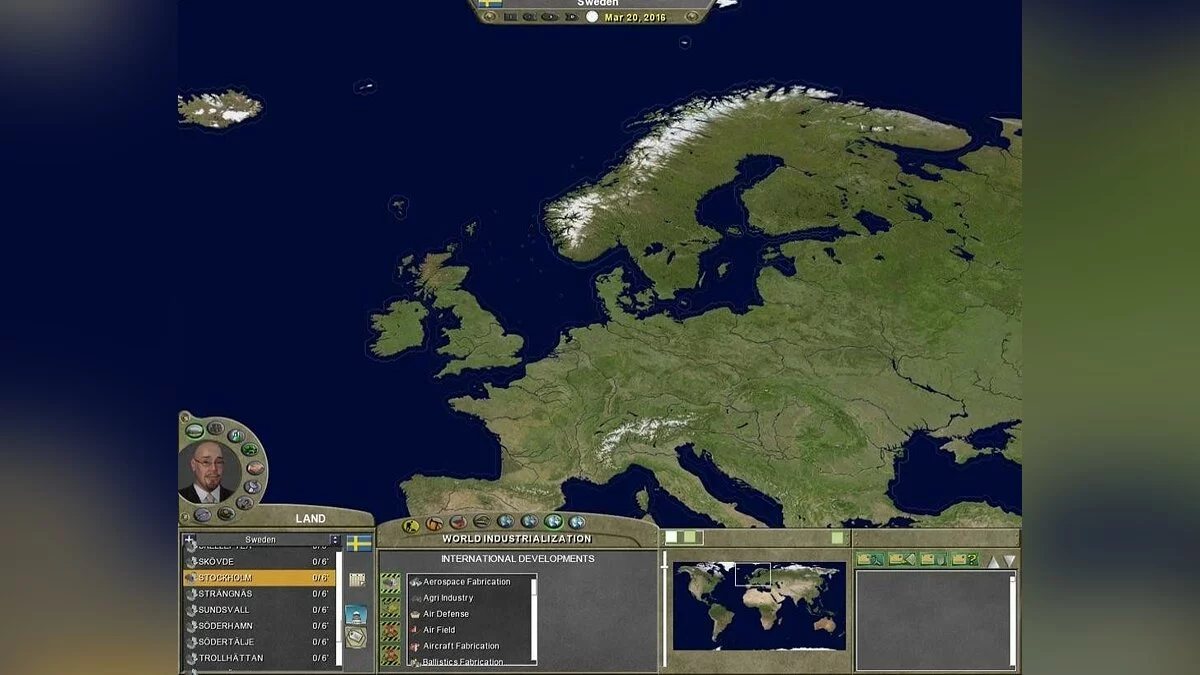The width and height of the screenshot is (1200, 675).
Task: Set fastest game speed arrow in top bar
Action: pos(571,17)
